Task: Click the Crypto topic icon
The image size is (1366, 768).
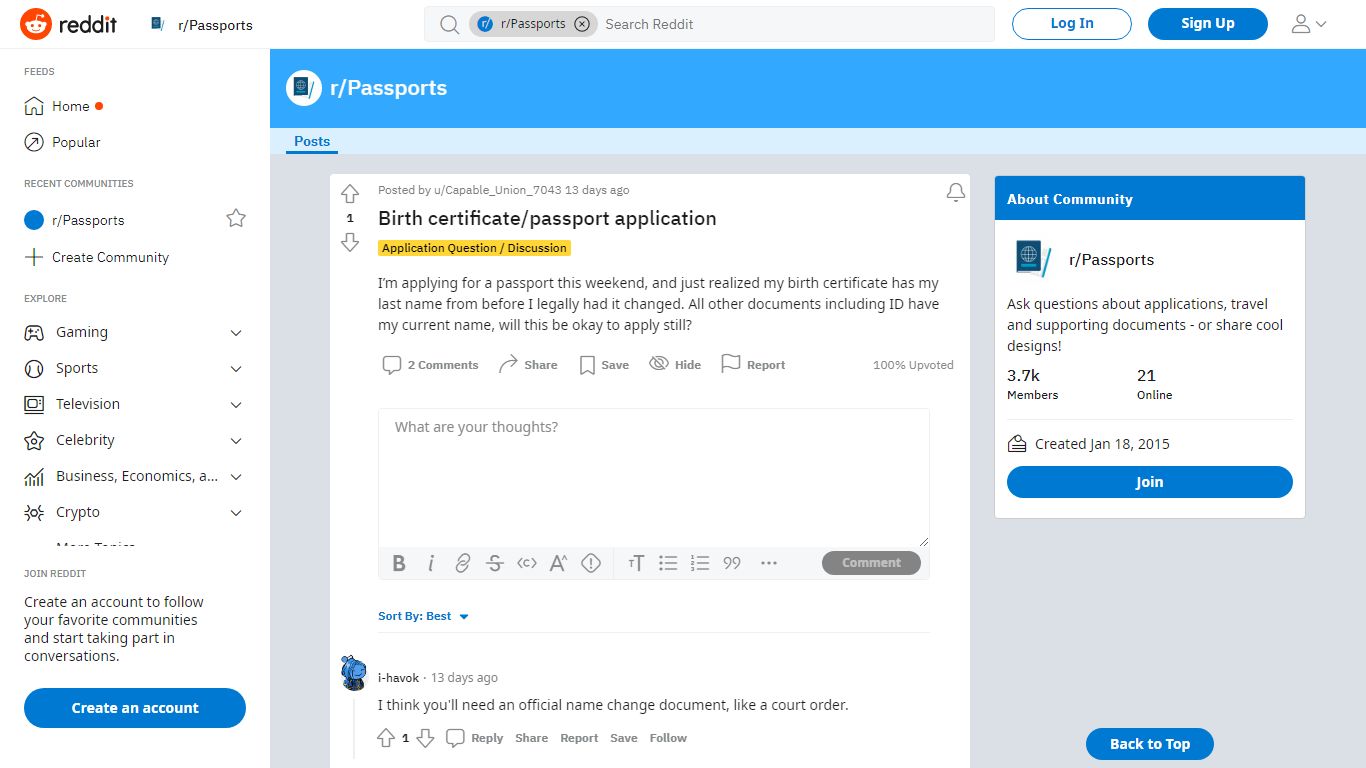Action: (x=34, y=512)
